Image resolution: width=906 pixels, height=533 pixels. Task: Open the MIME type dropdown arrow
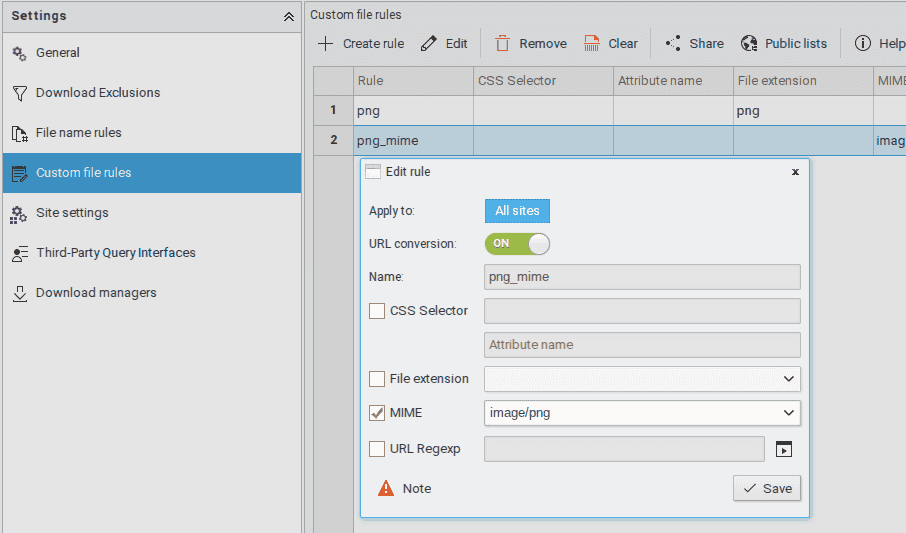(789, 413)
